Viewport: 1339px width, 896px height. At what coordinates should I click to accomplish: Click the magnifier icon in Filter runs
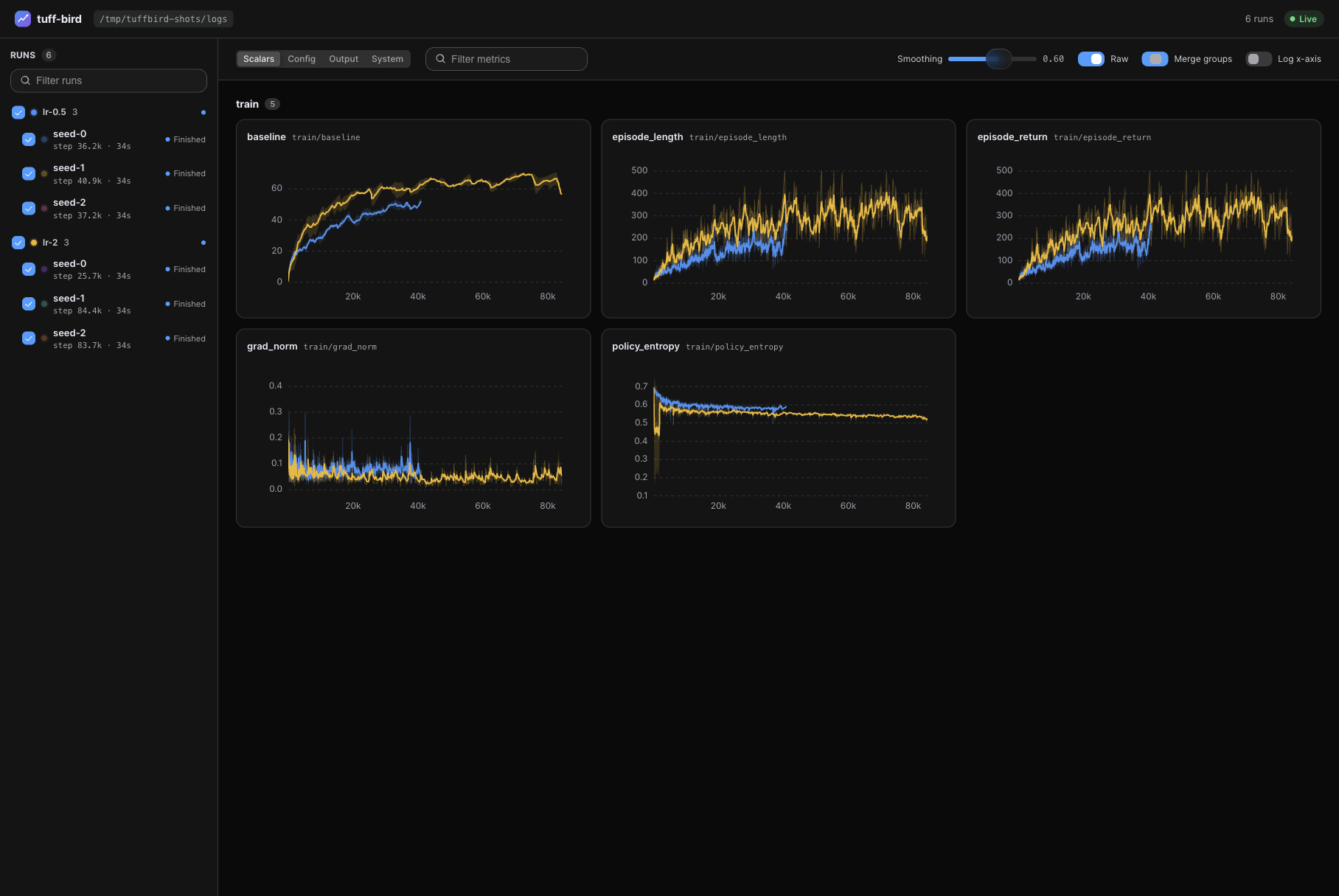(x=26, y=80)
